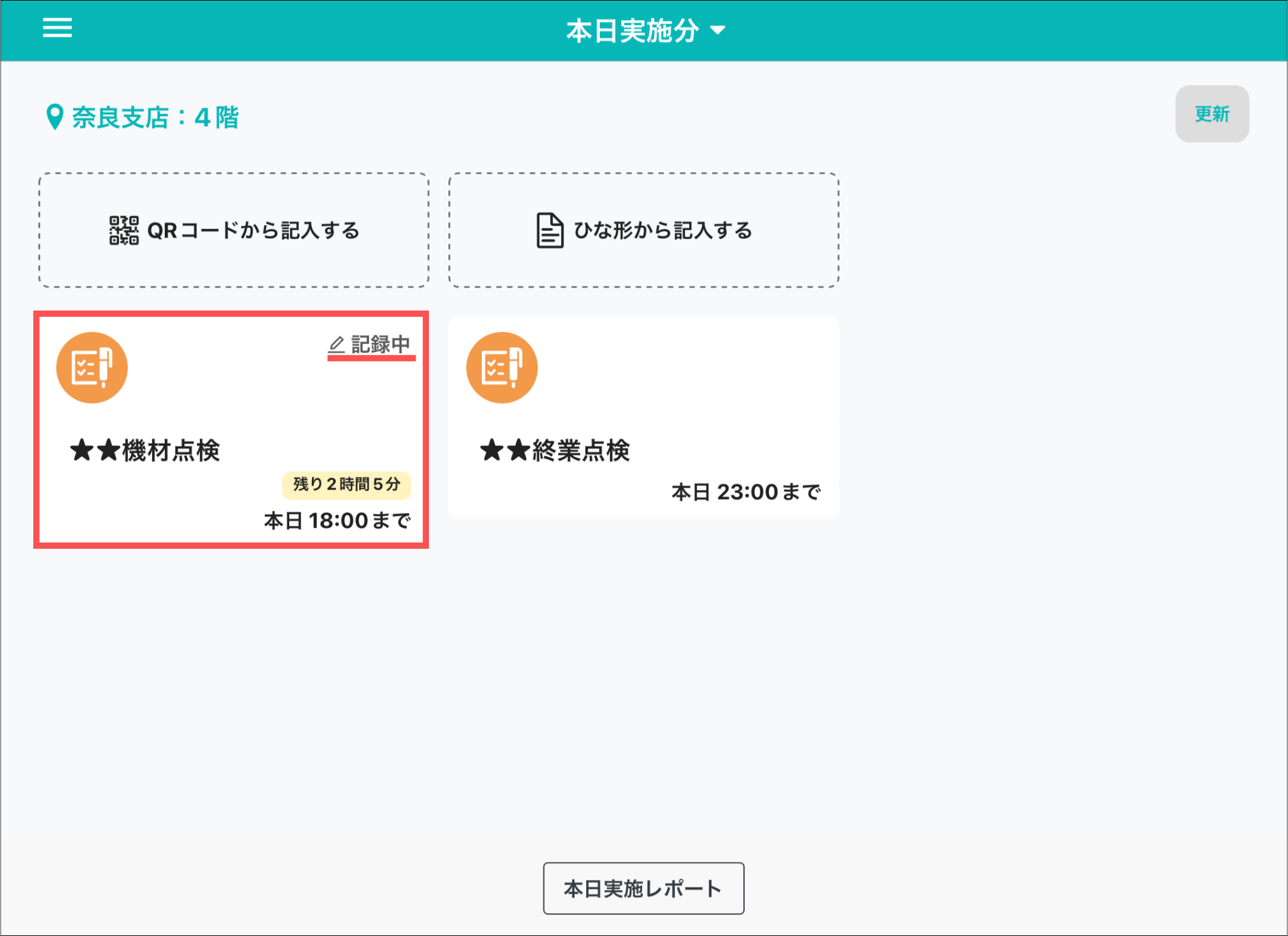Open 本日実施レポート report

(643, 888)
